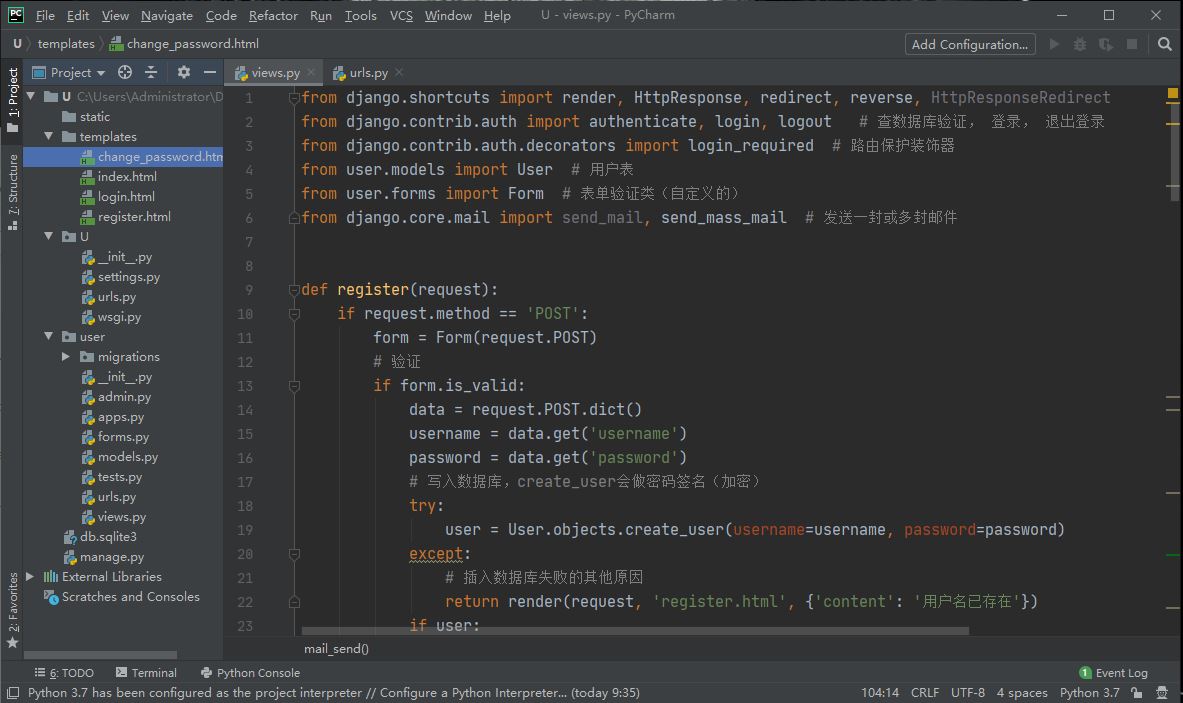The height and width of the screenshot is (703, 1183).
Task: Click Run with Coverage icon
Action: (x=1105, y=45)
